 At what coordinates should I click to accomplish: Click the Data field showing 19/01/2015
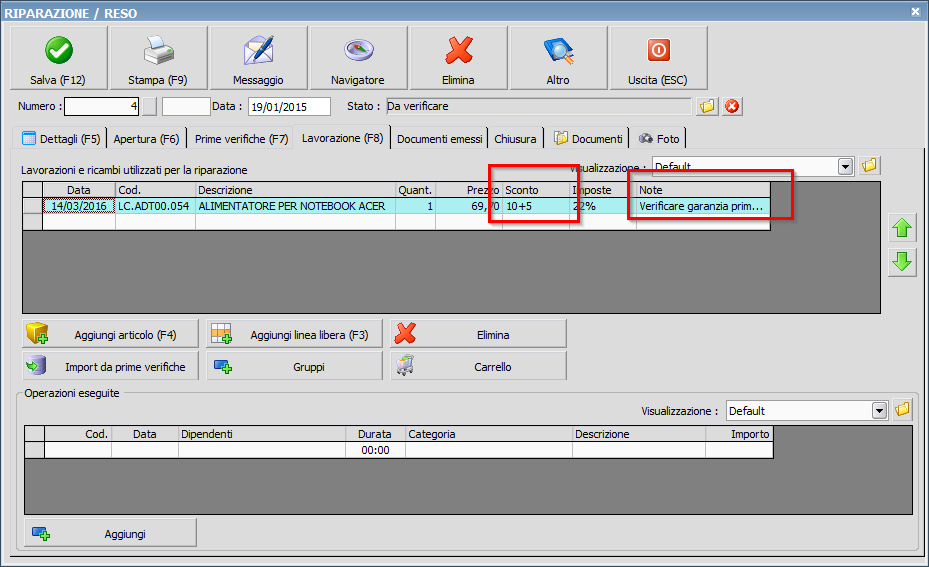click(x=289, y=107)
